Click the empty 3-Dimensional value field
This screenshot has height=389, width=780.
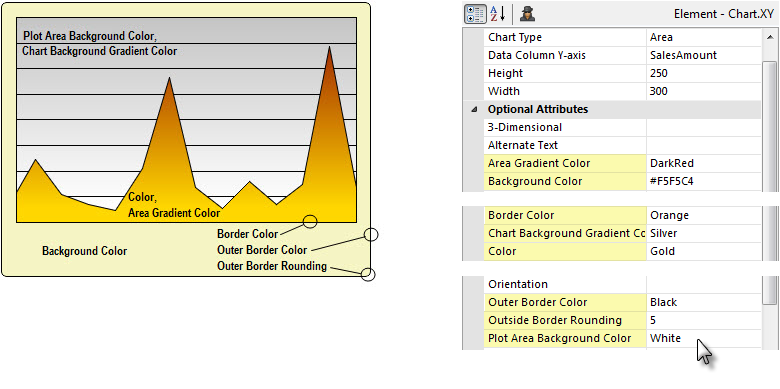pos(703,127)
